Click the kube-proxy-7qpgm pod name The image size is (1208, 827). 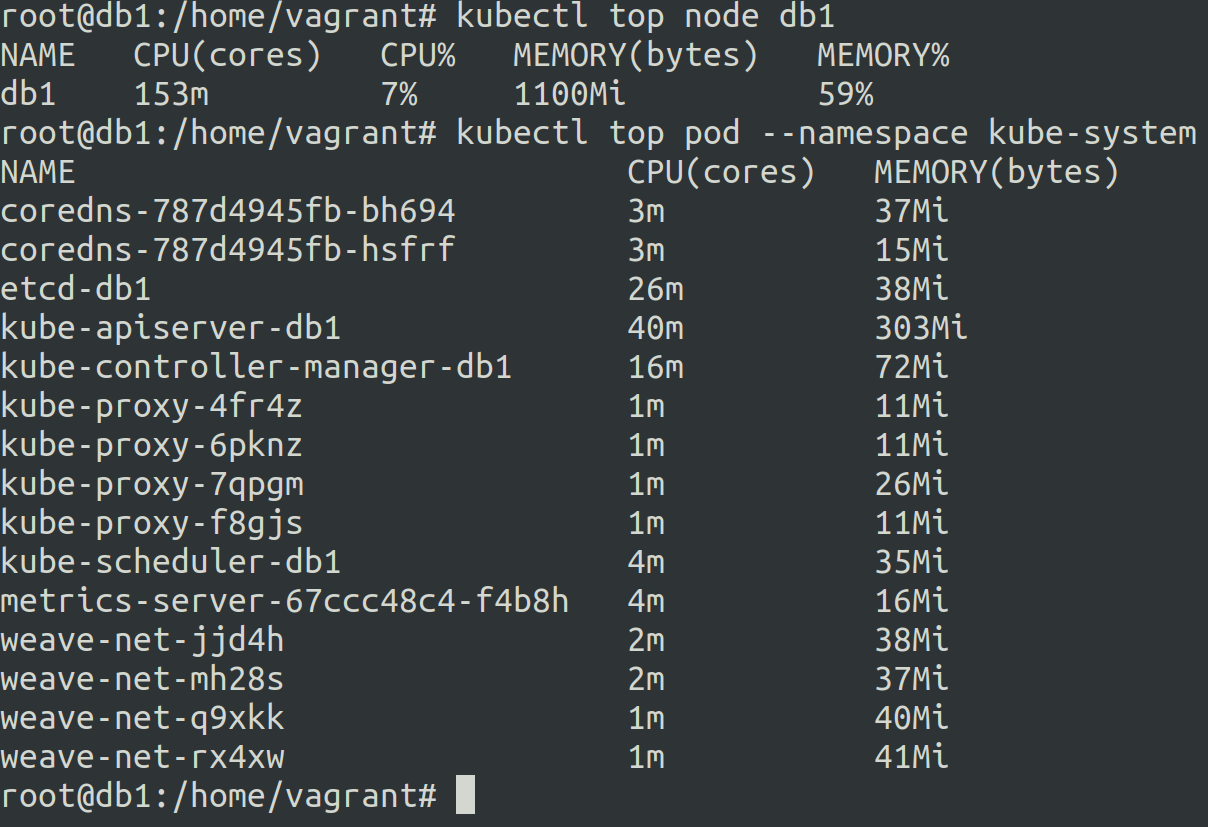click(x=152, y=484)
